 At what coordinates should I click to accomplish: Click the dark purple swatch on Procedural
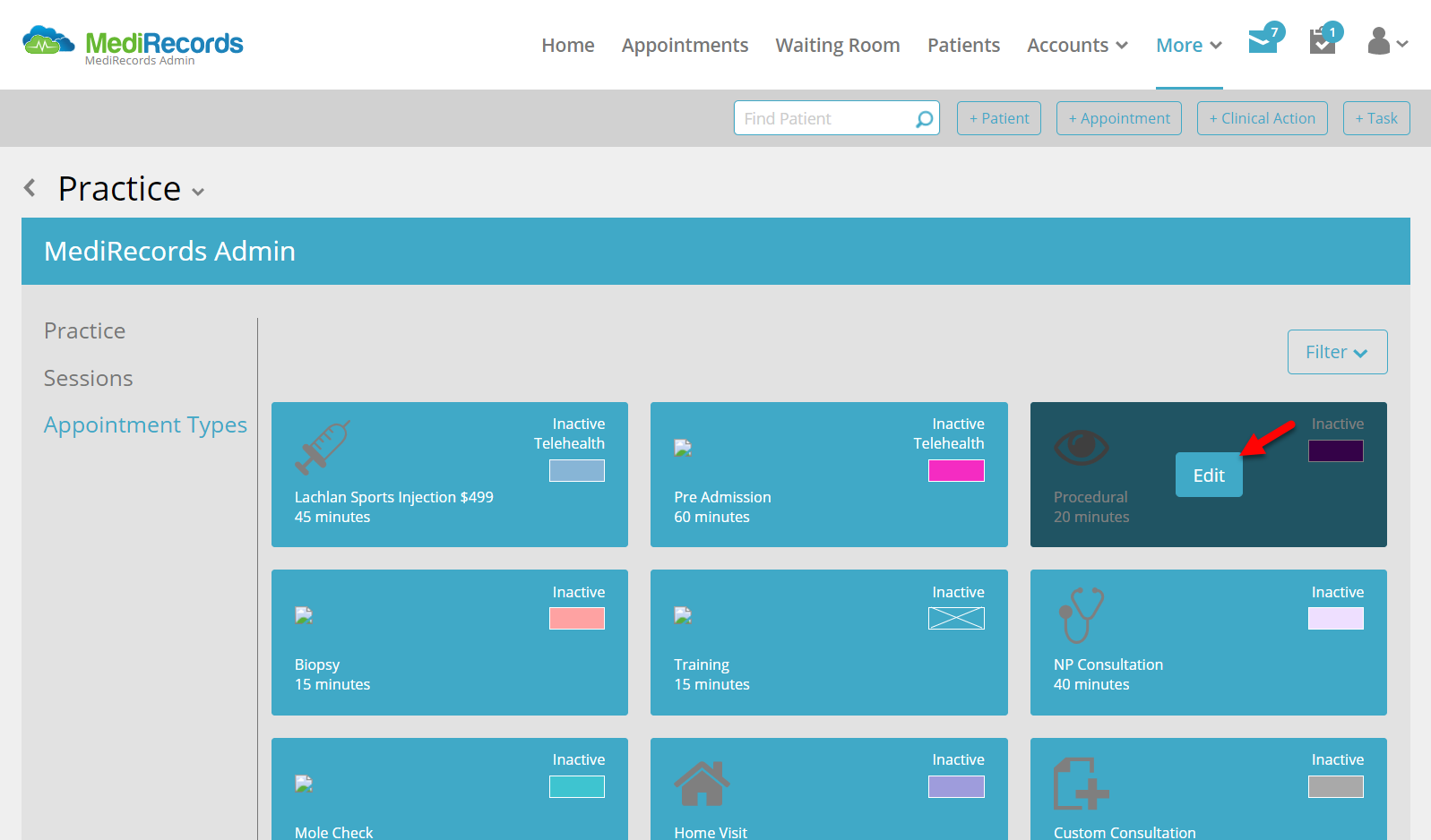(1336, 451)
